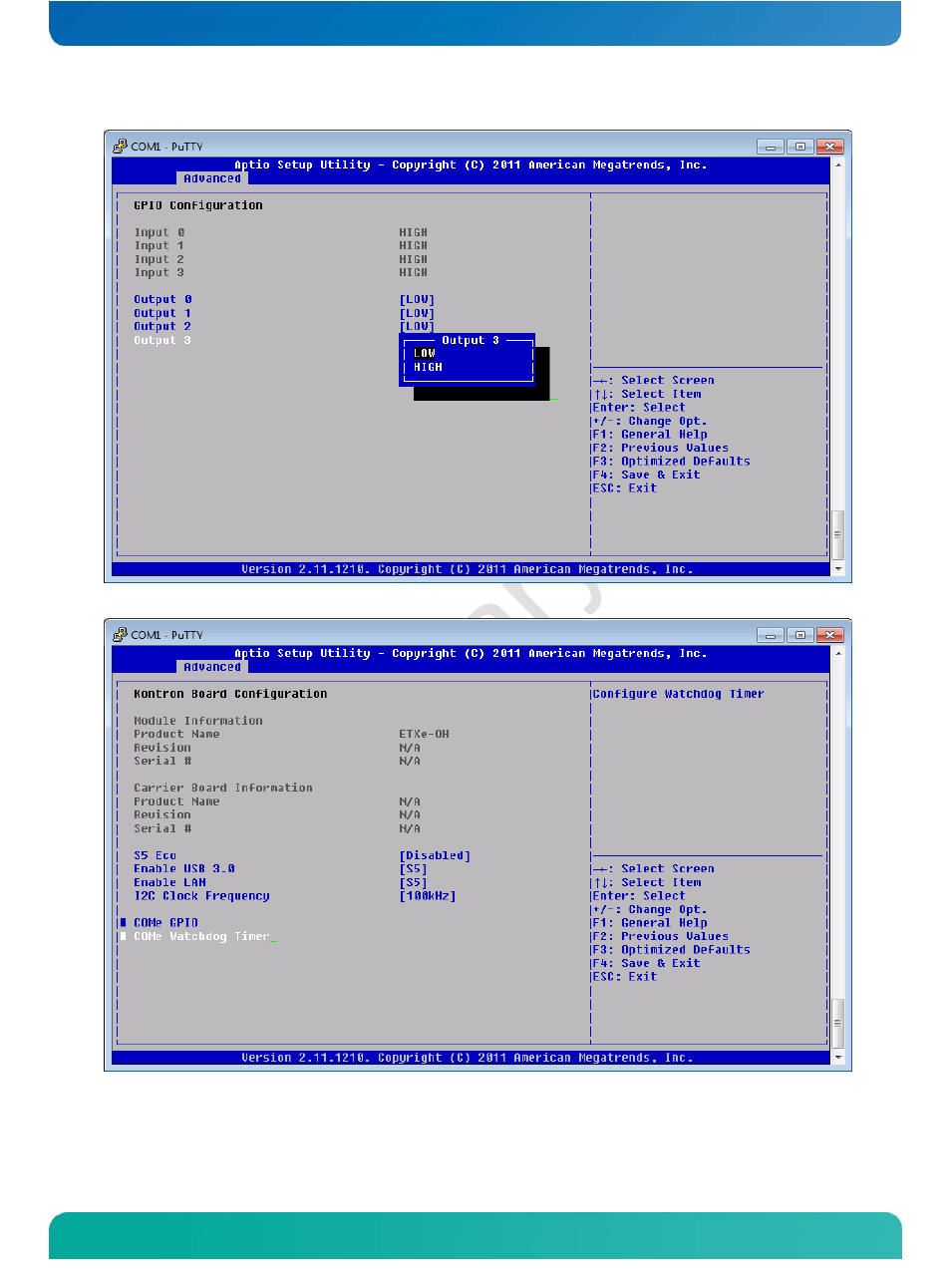Click F4: Save & Exit in top window
Viewport: 952px width, 1269px height.
(x=646, y=475)
